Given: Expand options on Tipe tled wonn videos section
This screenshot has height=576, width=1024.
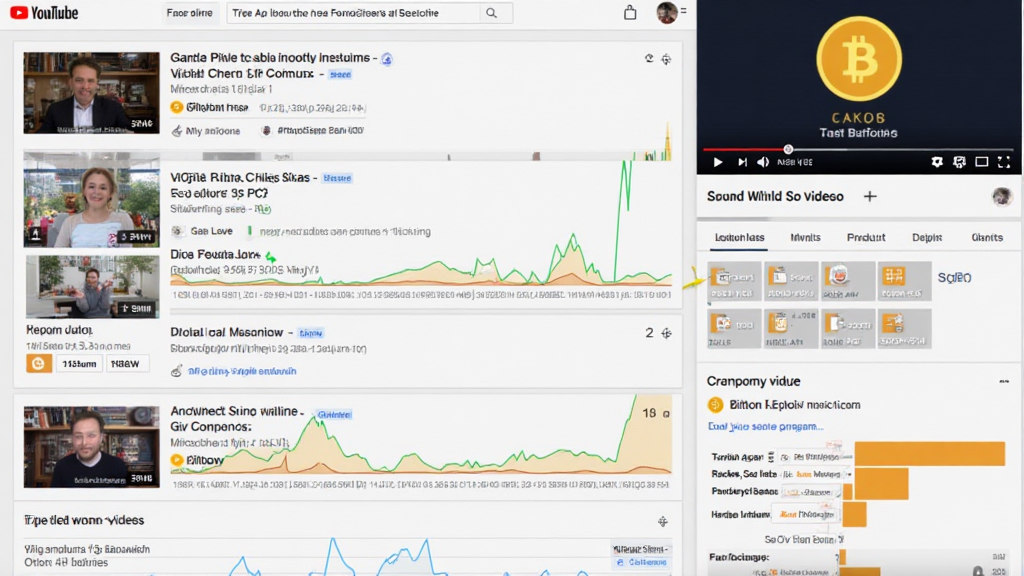Looking at the screenshot, I should [662, 521].
